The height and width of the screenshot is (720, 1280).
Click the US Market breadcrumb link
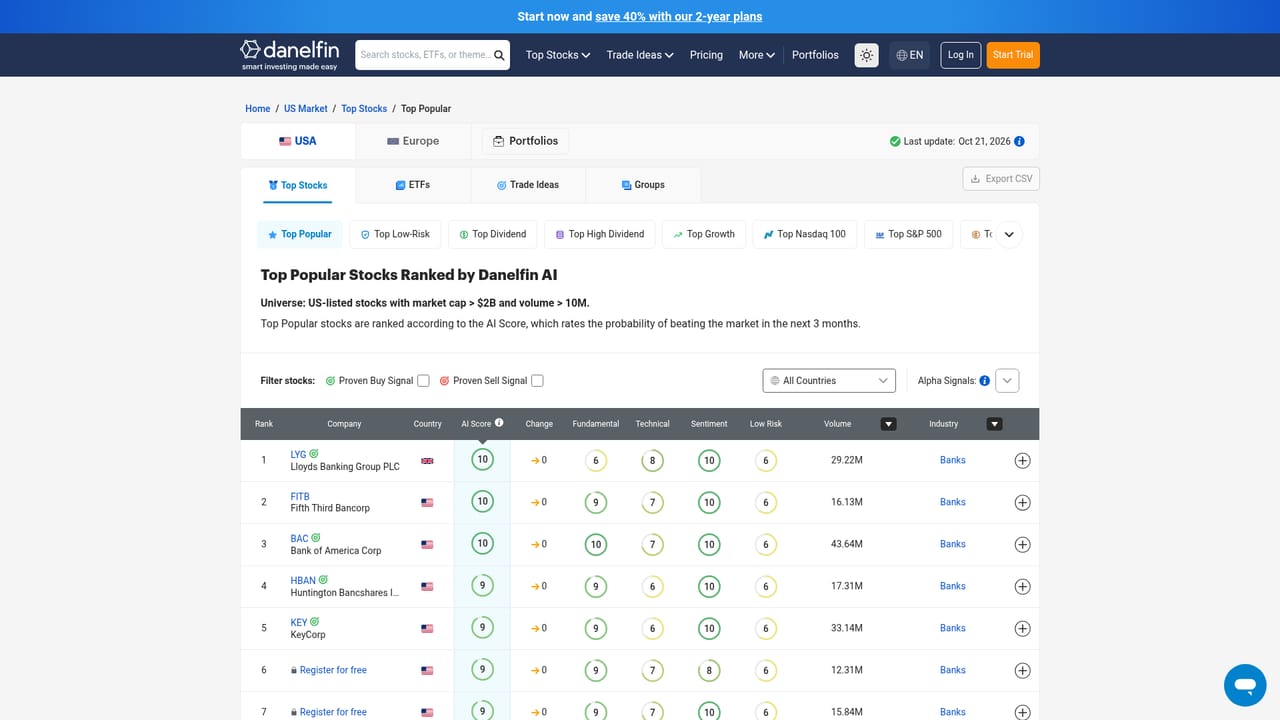pyautogui.click(x=306, y=108)
